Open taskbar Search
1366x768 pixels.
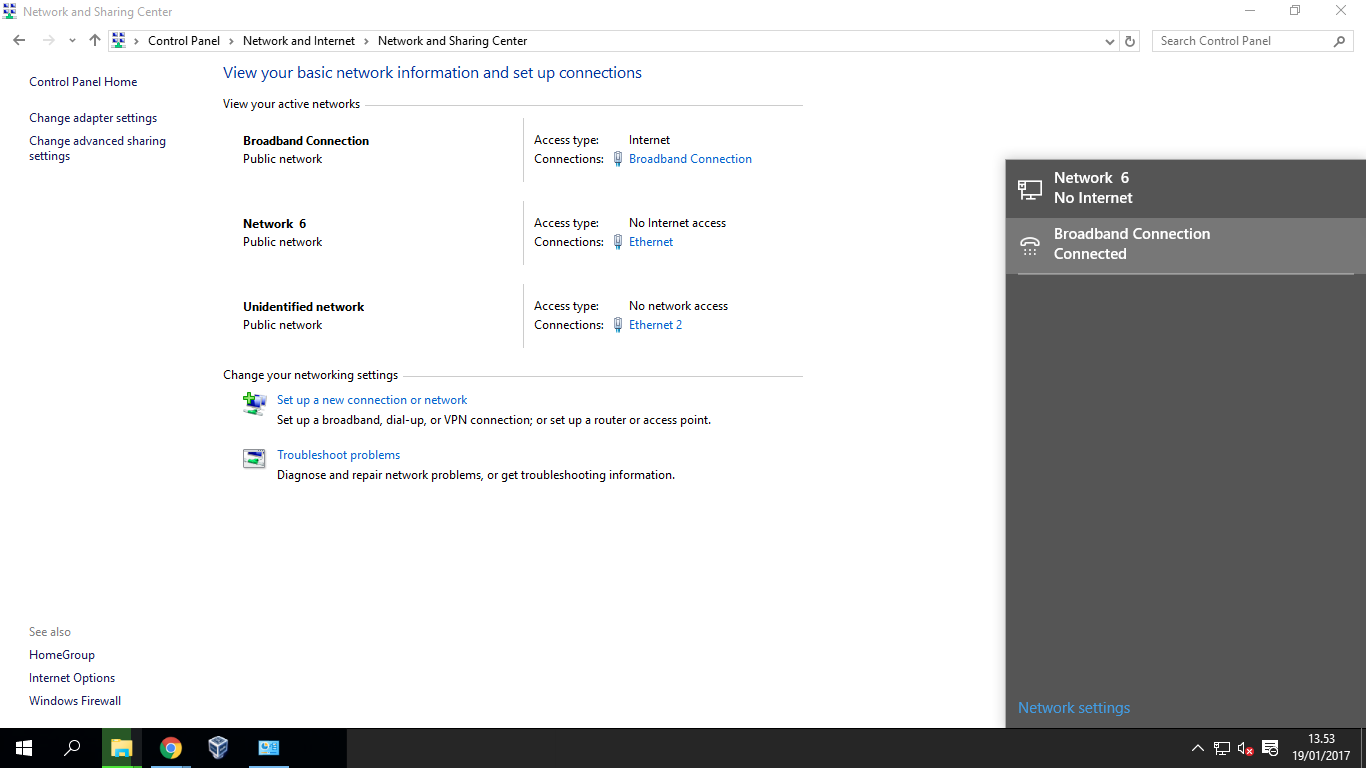(x=72, y=748)
